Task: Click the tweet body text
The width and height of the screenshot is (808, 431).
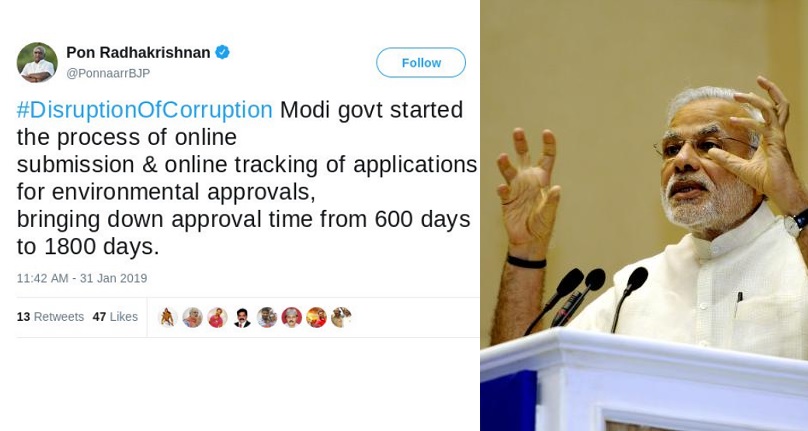Action: tap(246, 178)
